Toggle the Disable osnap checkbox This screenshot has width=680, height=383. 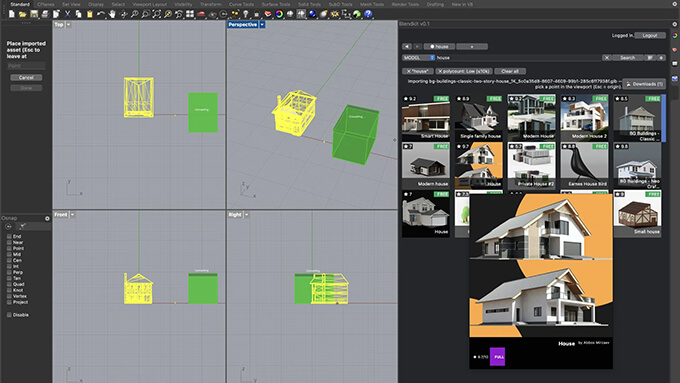[9, 315]
